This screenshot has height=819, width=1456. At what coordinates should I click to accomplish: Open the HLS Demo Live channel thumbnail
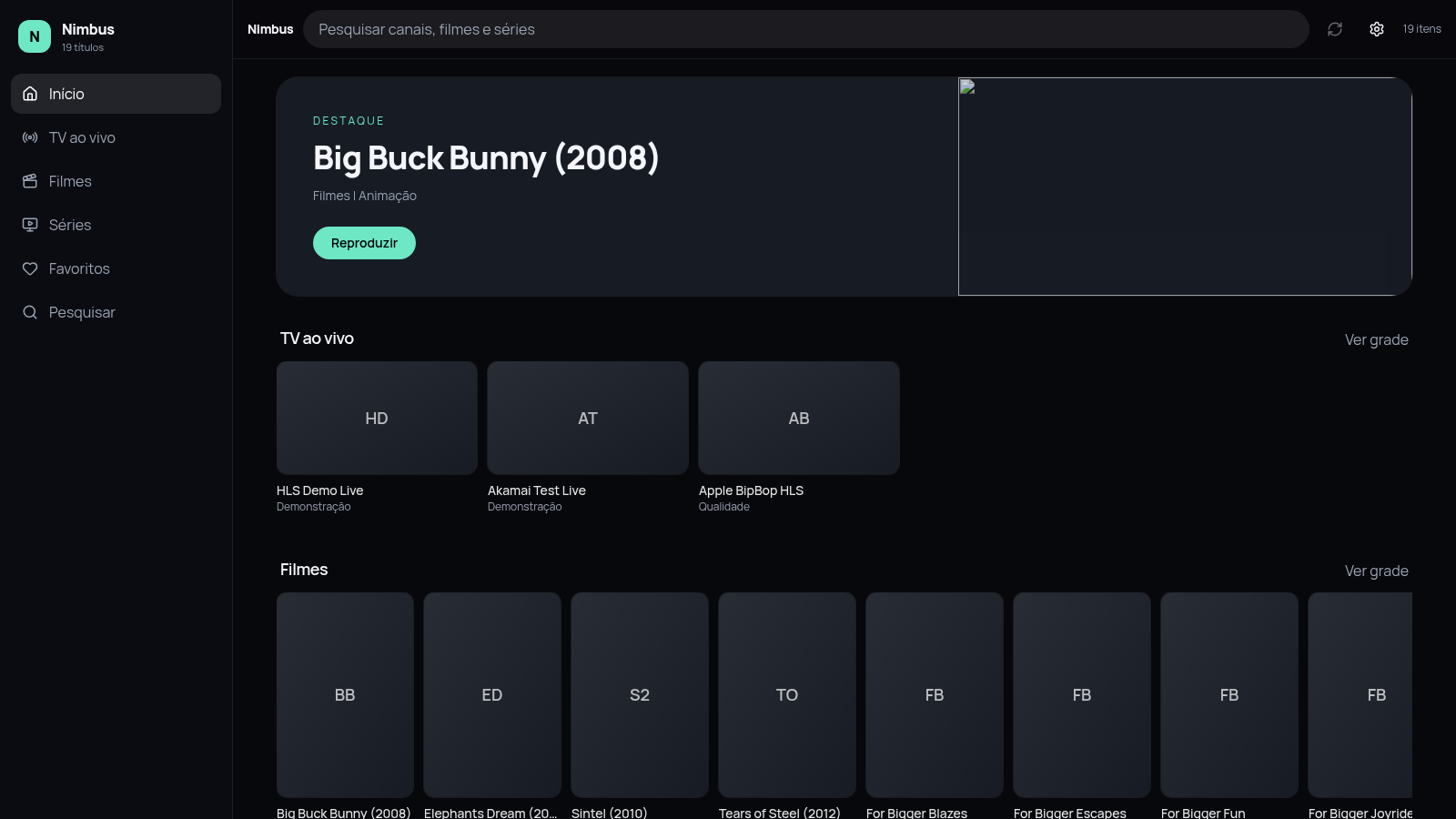[377, 418]
